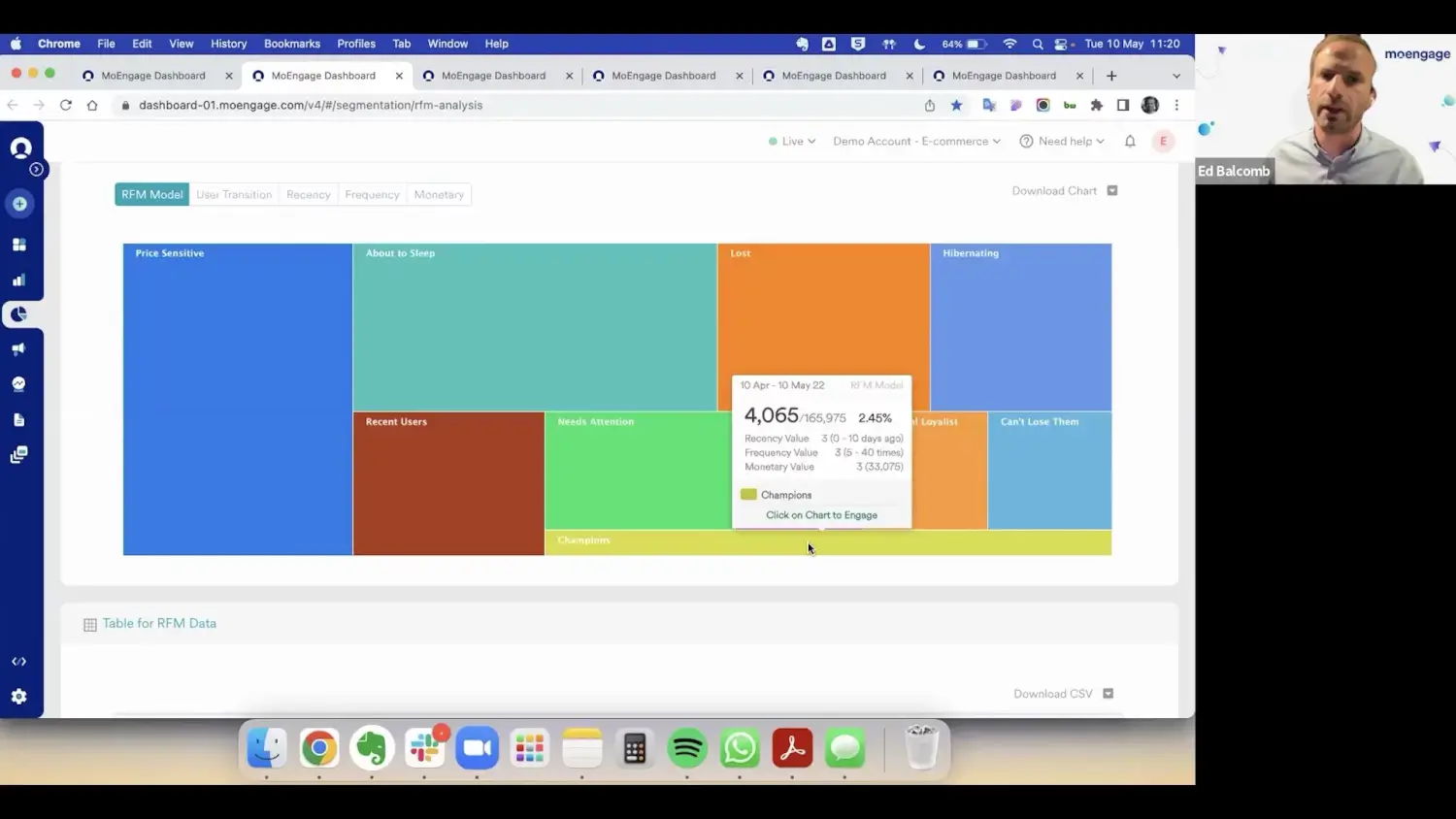Viewport: 1456px width, 819px height.
Task: Open the History menu
Action: tap(229, 44)
